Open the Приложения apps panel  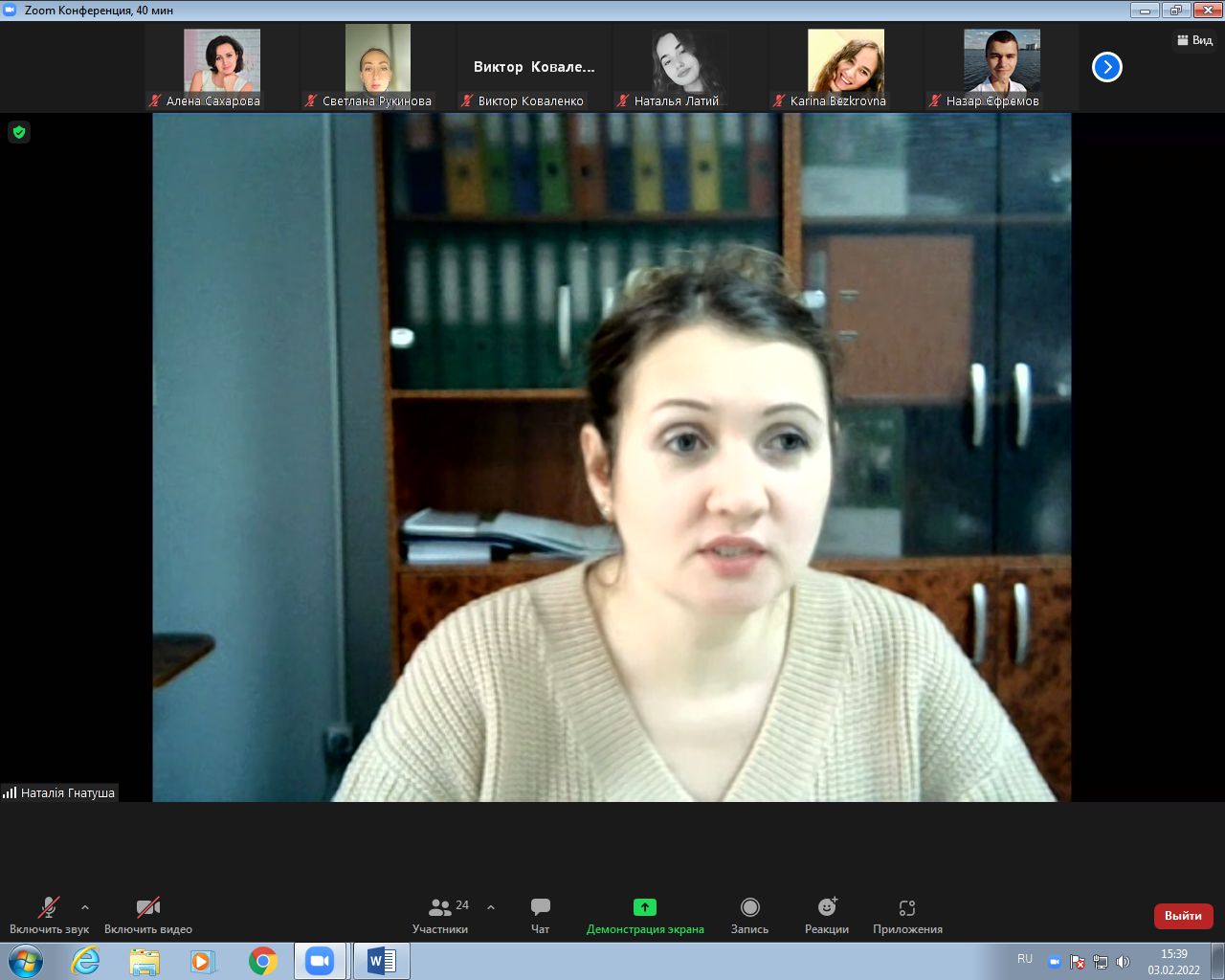point(907,914)
